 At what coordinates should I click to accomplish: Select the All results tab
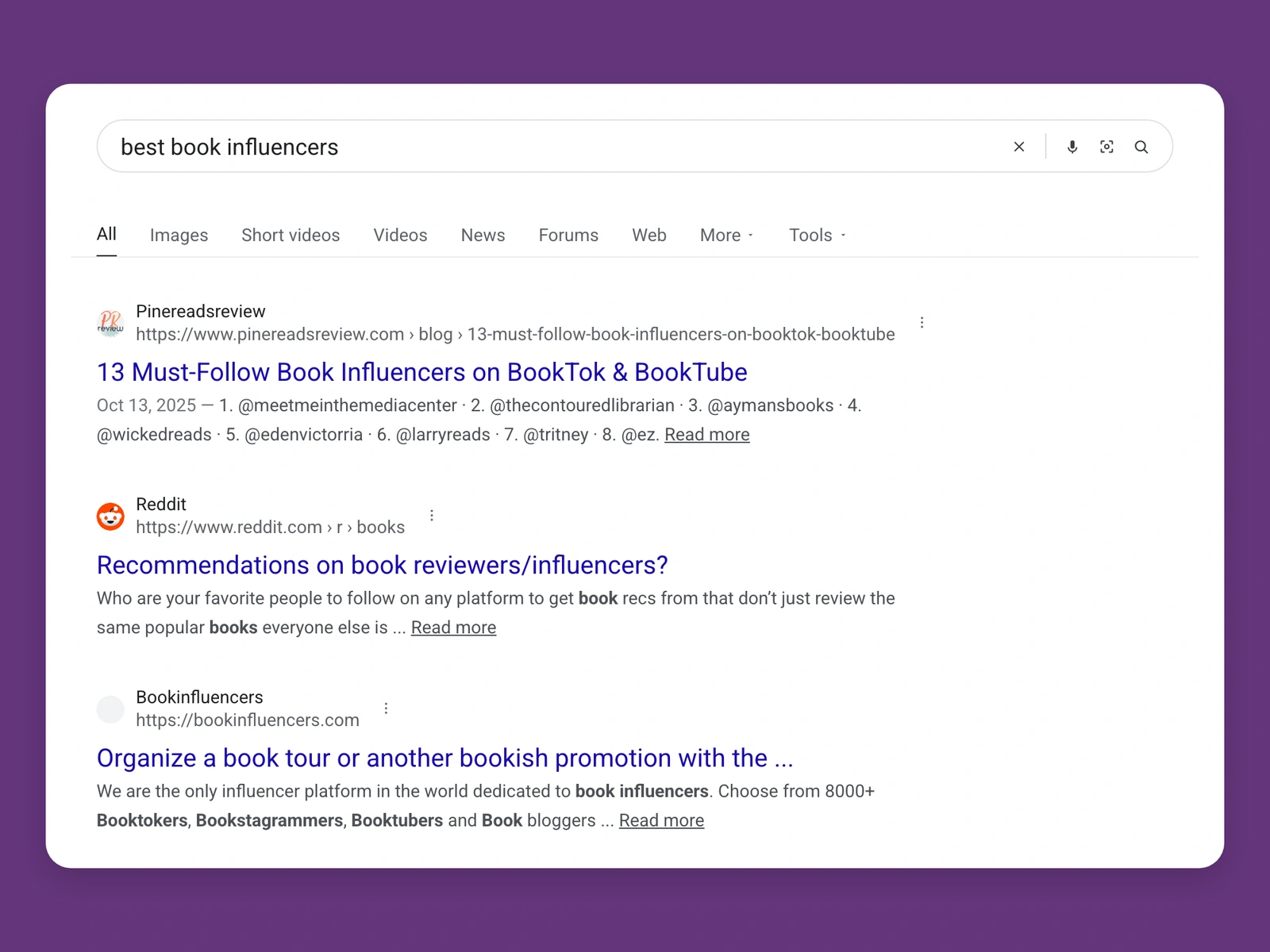point(106,234)
